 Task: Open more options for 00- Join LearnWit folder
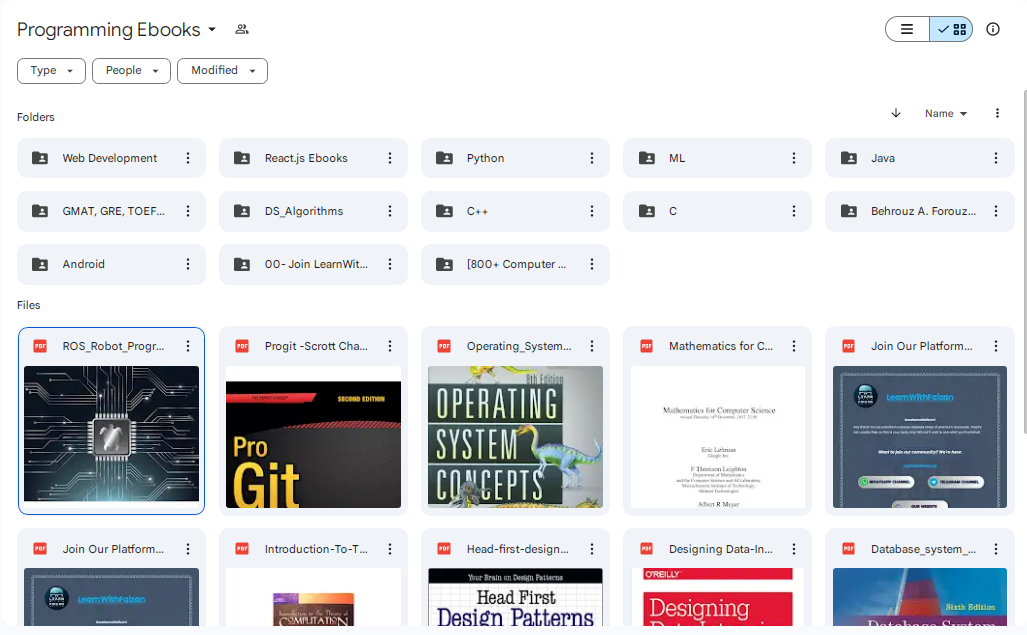click(x=390, y=264)
